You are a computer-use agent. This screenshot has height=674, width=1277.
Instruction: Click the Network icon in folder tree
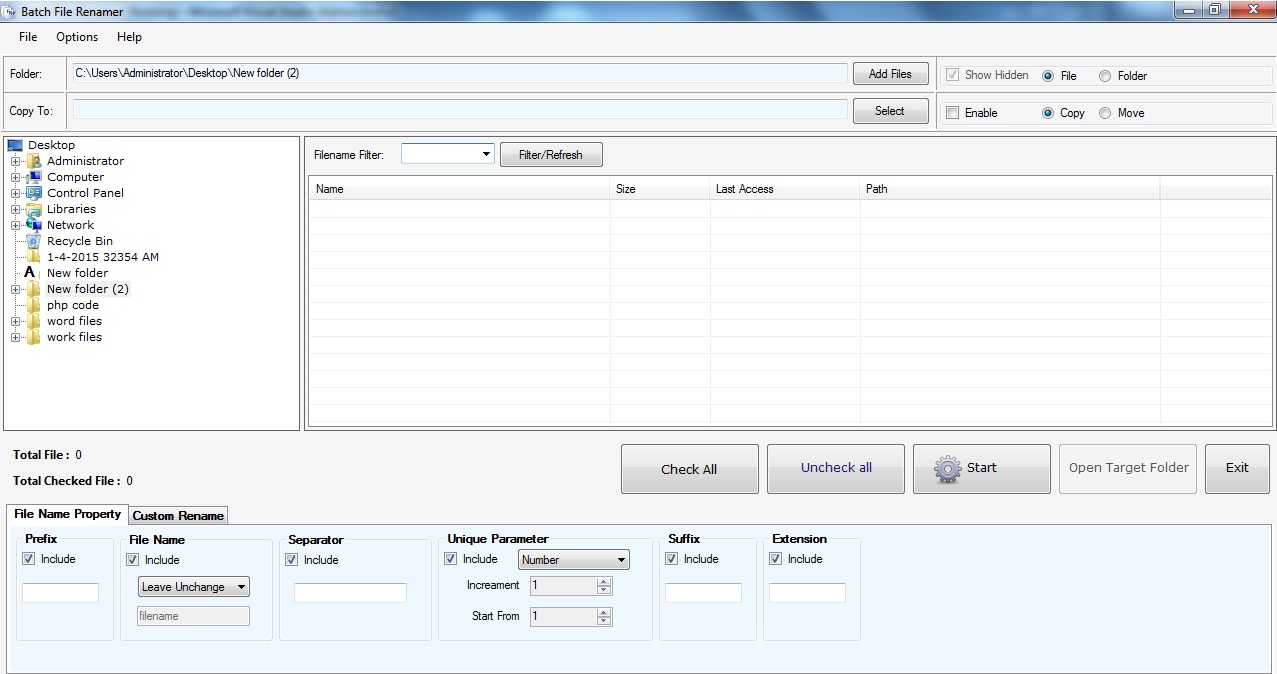(34, 225)
